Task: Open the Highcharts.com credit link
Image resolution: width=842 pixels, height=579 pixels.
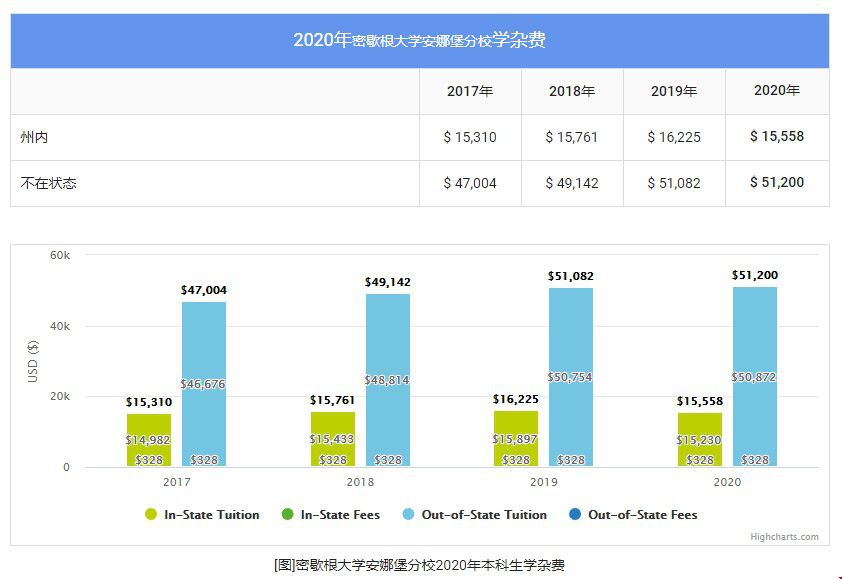Action: coord(785,537)
